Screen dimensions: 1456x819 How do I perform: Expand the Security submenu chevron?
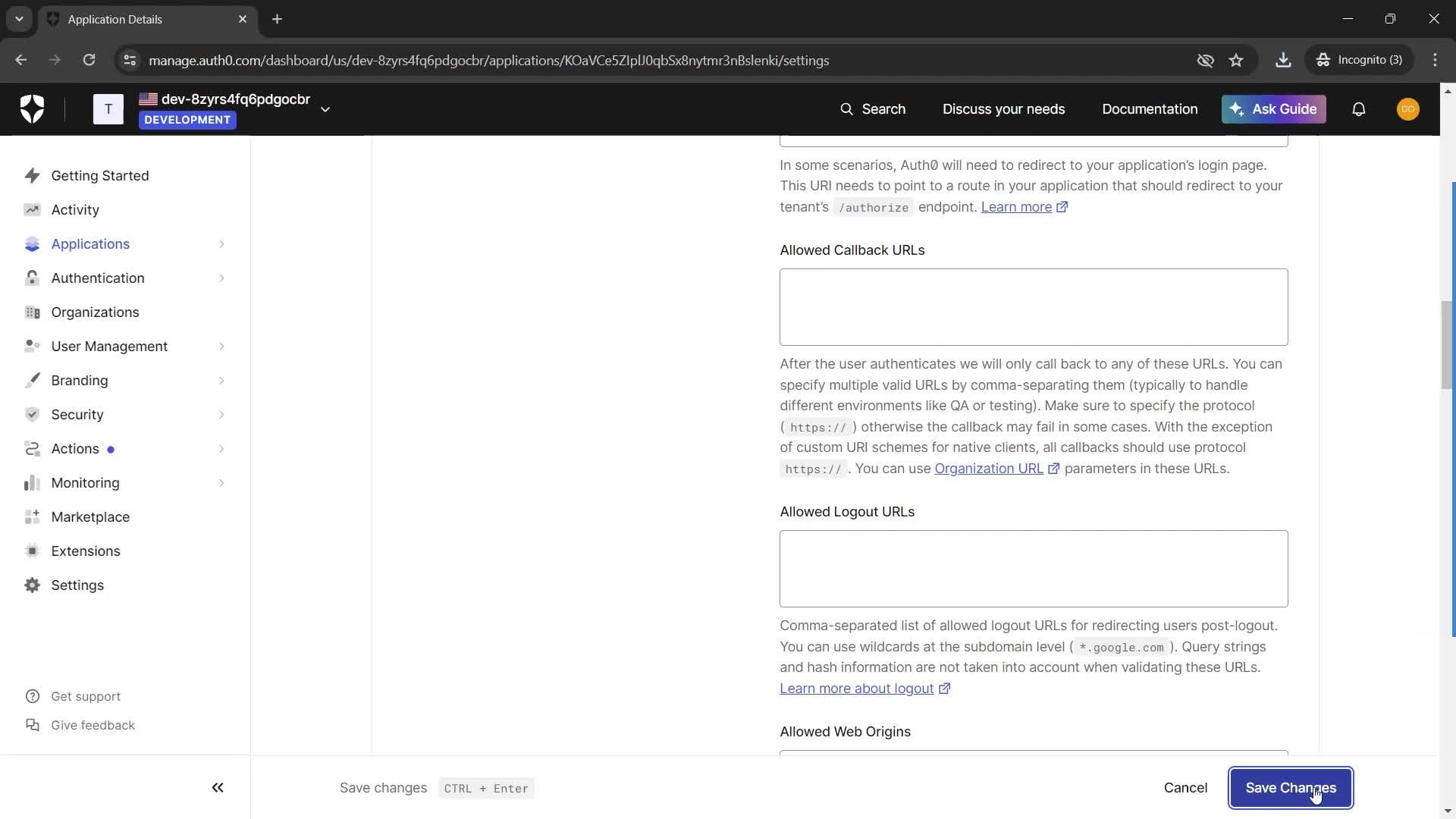pyautogui.click(x=221, y=415)
